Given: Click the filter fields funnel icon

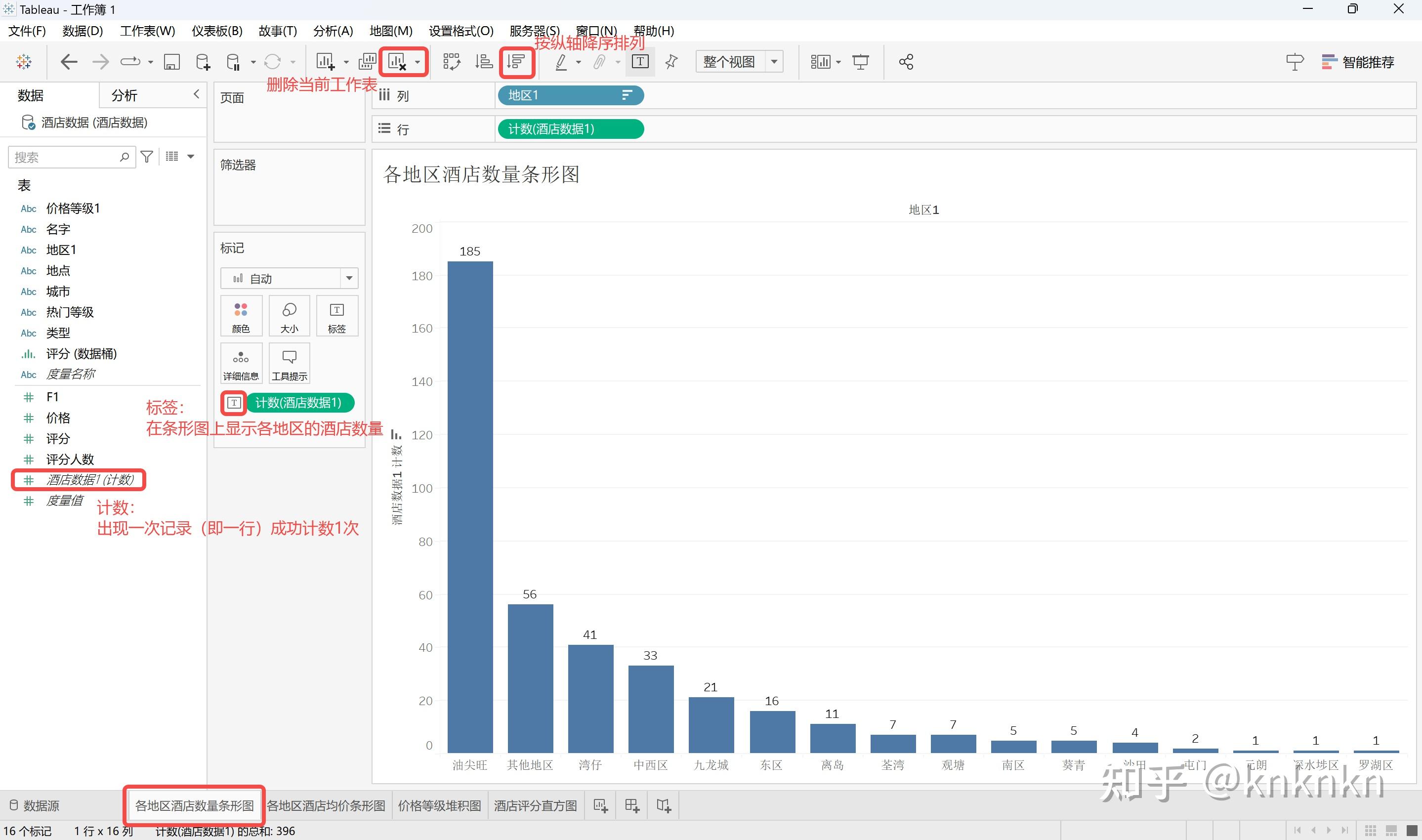Looking at the screenshot, I should pos(147,157).
